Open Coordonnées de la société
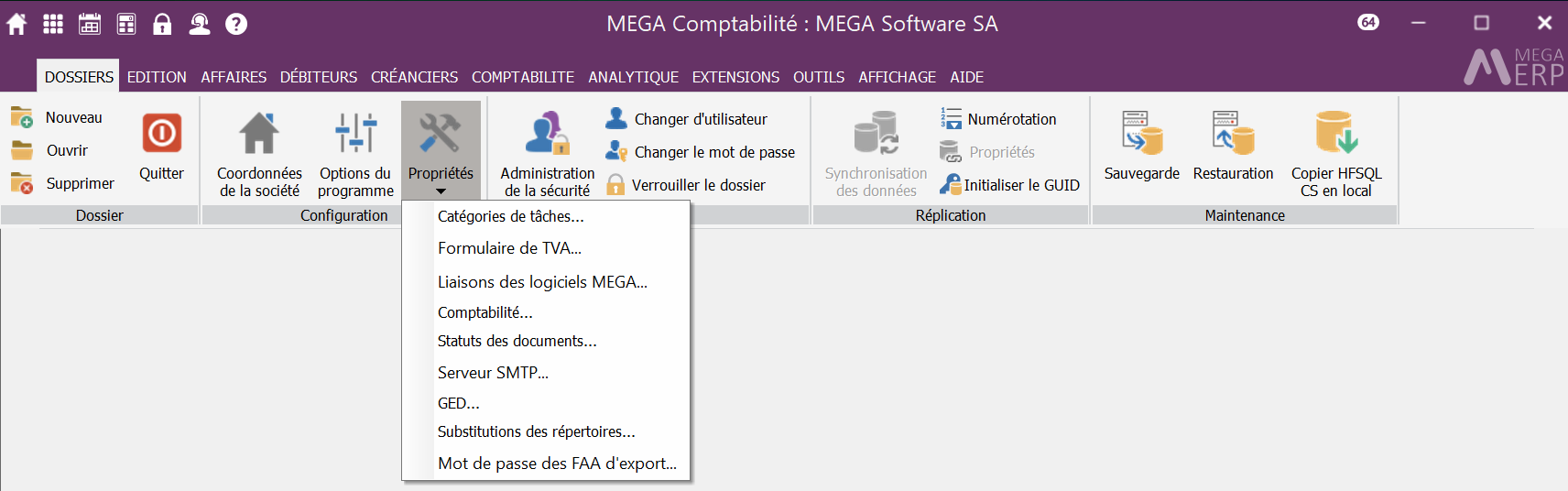This screenshot has width=1568, height=491. (x=259, y=152)
